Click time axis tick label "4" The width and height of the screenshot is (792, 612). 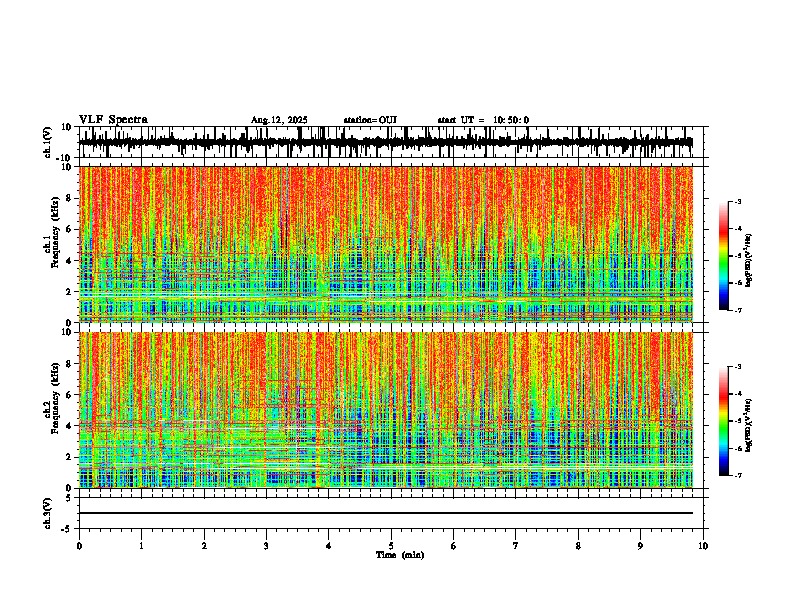[x=329, y=546]
